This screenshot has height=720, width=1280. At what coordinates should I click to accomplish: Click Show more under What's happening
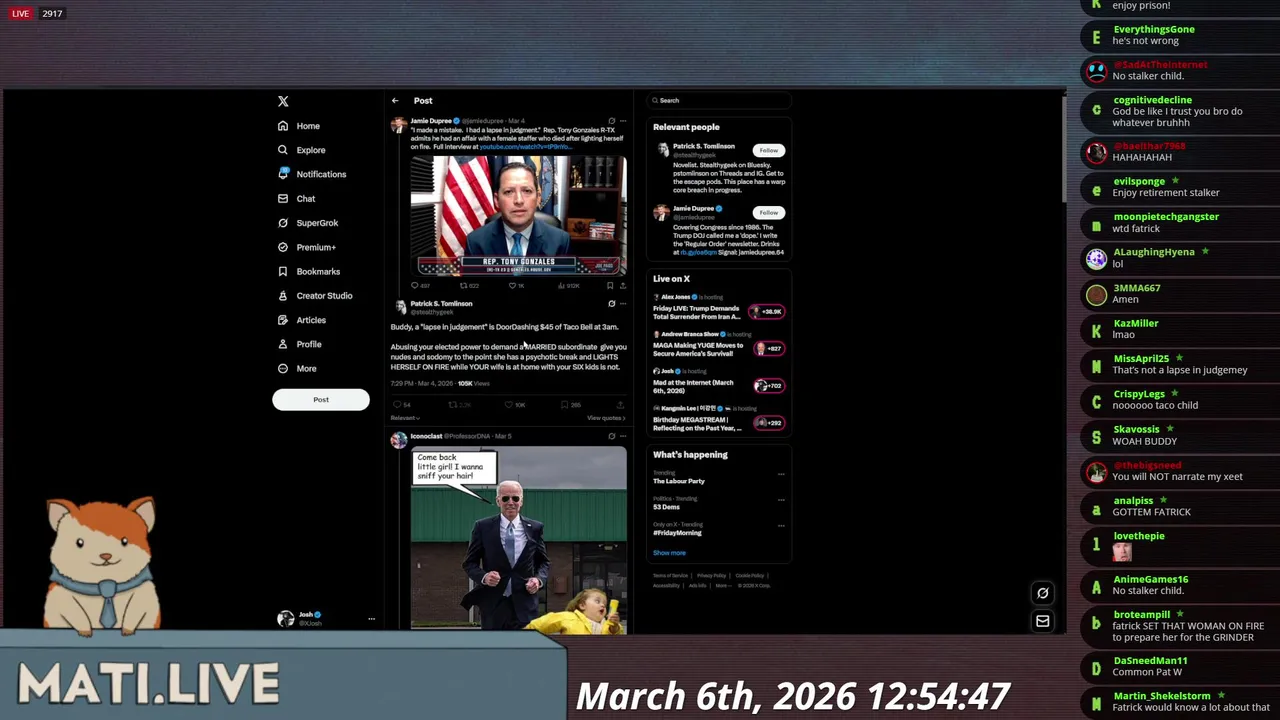coord(669,553)
